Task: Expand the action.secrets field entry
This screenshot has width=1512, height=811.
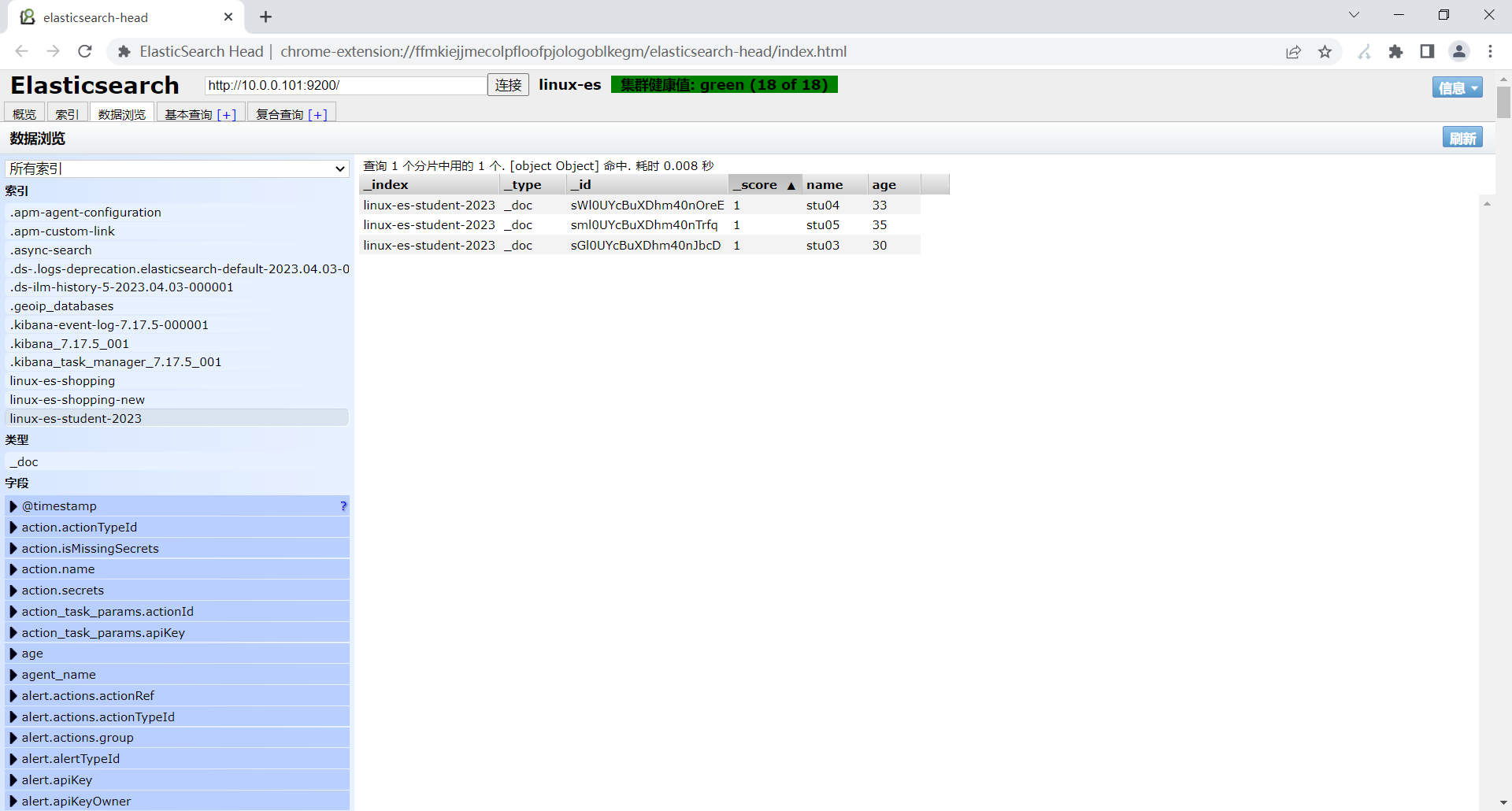Action: click(63, 590)
